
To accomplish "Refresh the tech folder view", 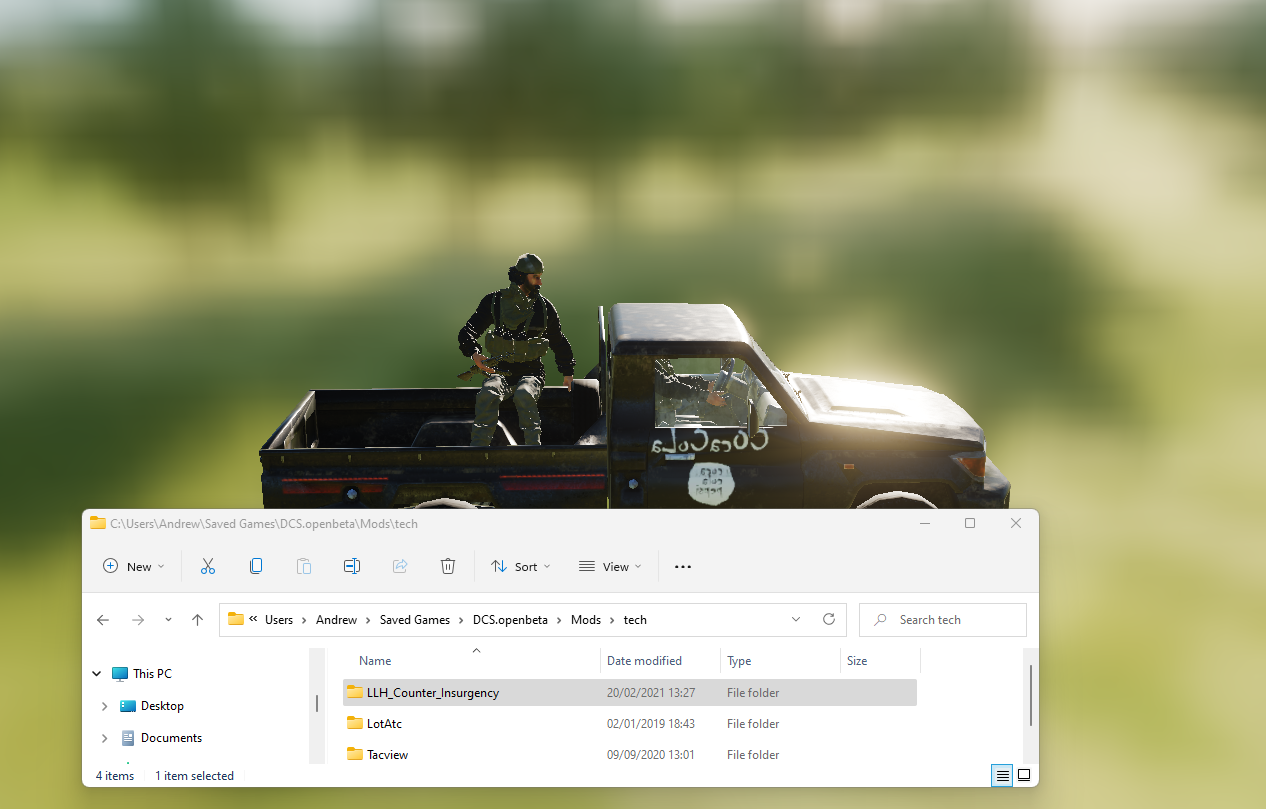I will coord(829,619).
